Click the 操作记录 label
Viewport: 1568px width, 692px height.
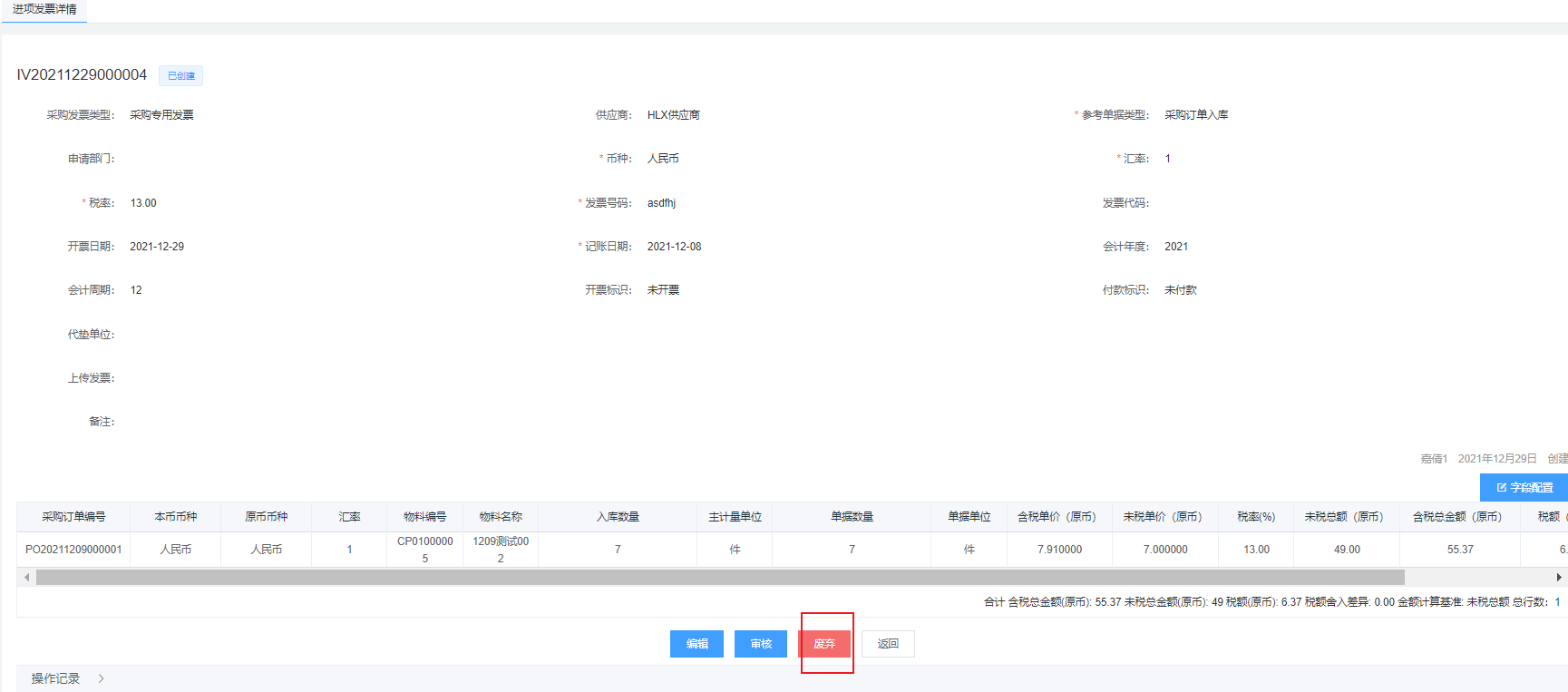55,678
